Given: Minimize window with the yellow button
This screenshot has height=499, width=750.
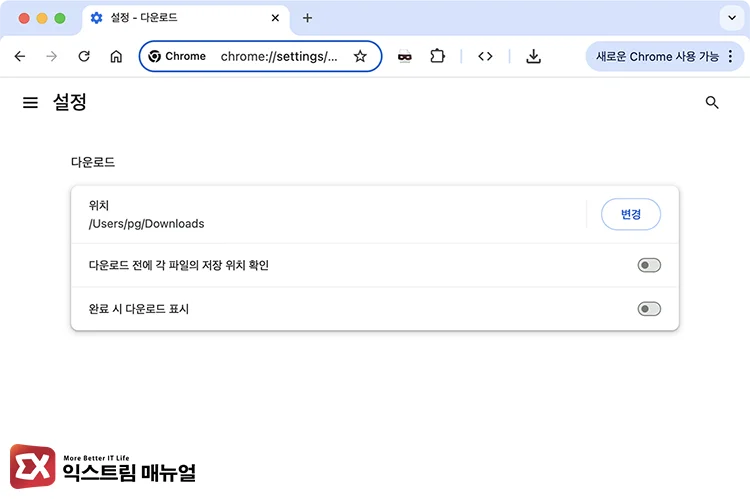Looking at the screenshot, I should click(42, 18).
